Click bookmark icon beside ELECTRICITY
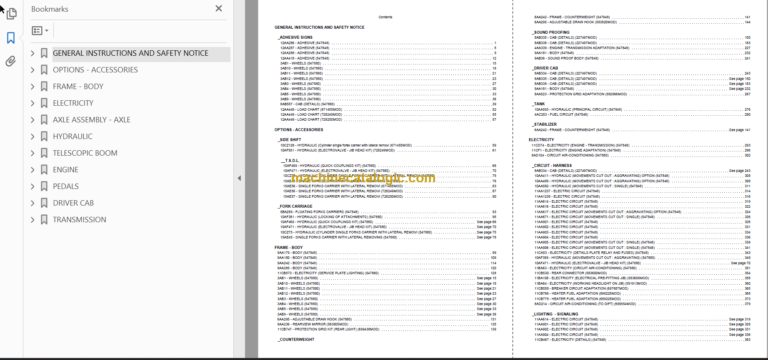This screenshot has width=768, height=360. coord(44,103)
